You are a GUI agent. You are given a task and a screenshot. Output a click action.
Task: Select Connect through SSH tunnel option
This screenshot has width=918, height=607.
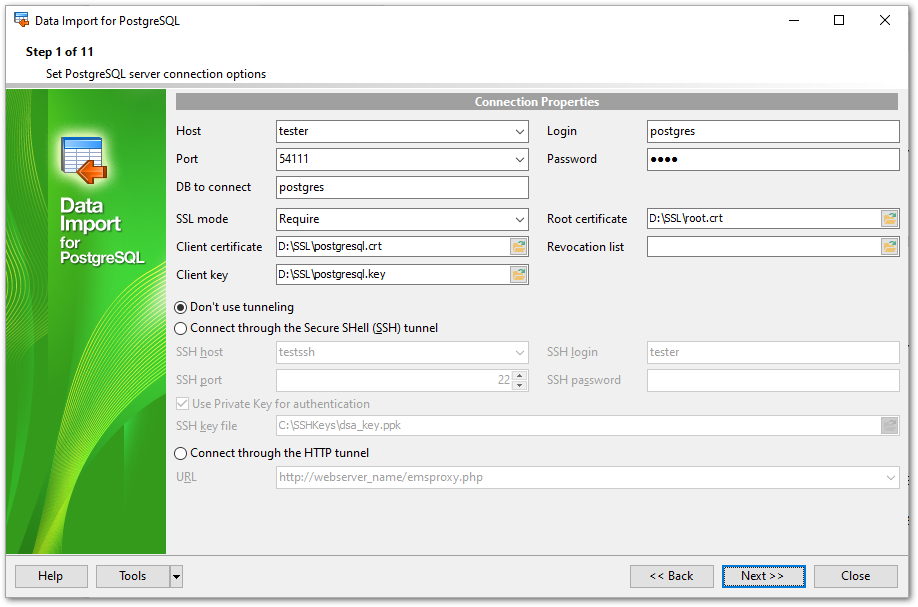tap(181, 328)
